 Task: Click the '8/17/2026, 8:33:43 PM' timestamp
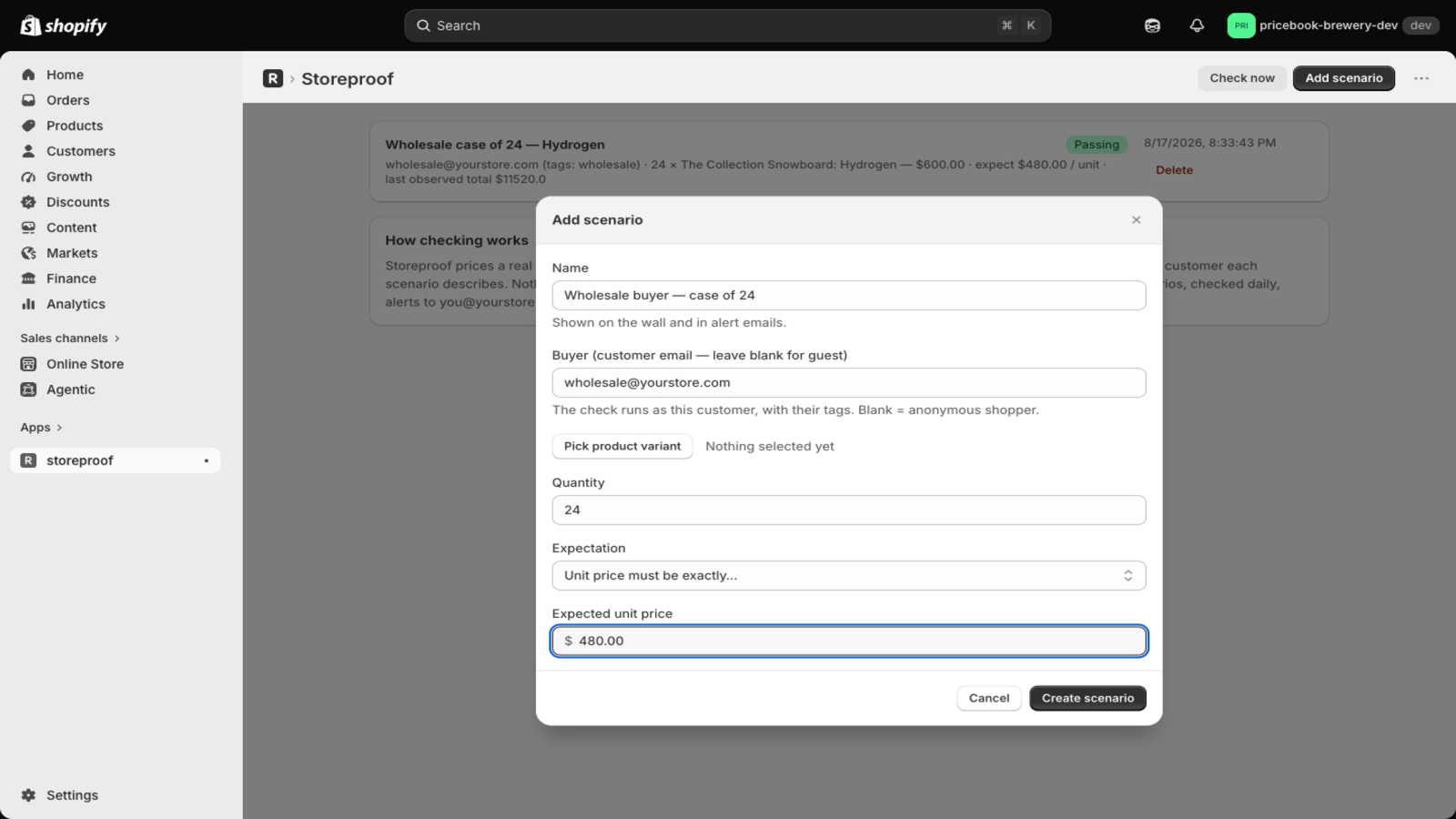click(1209, 143)
